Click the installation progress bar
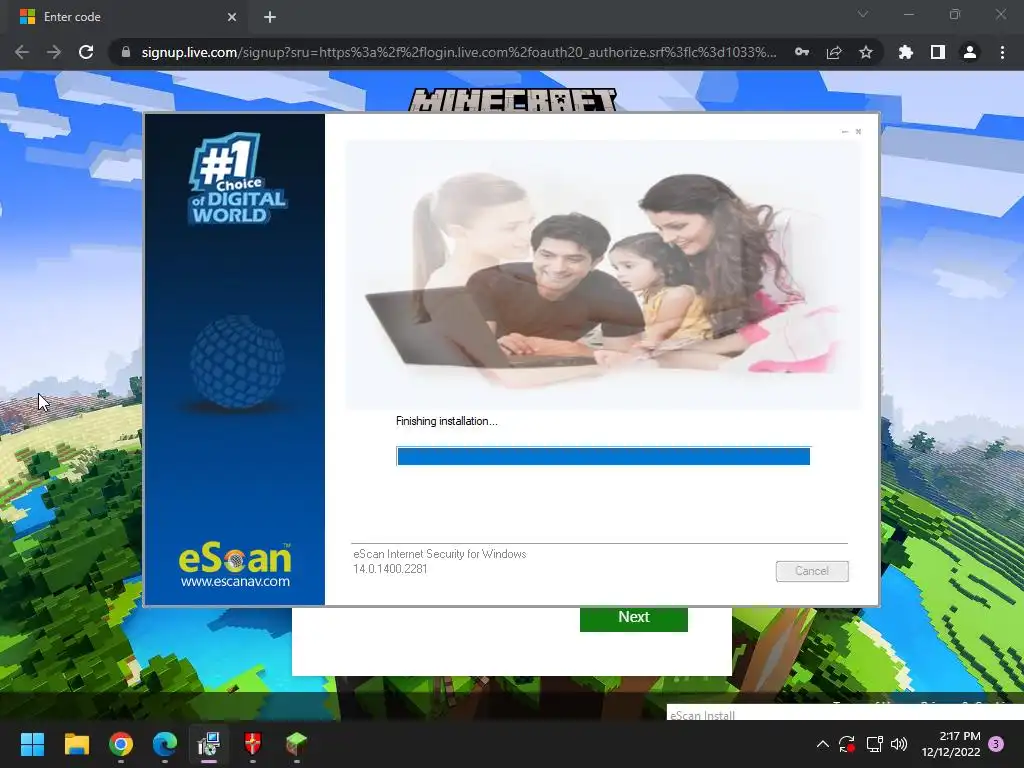 [603, 456]
